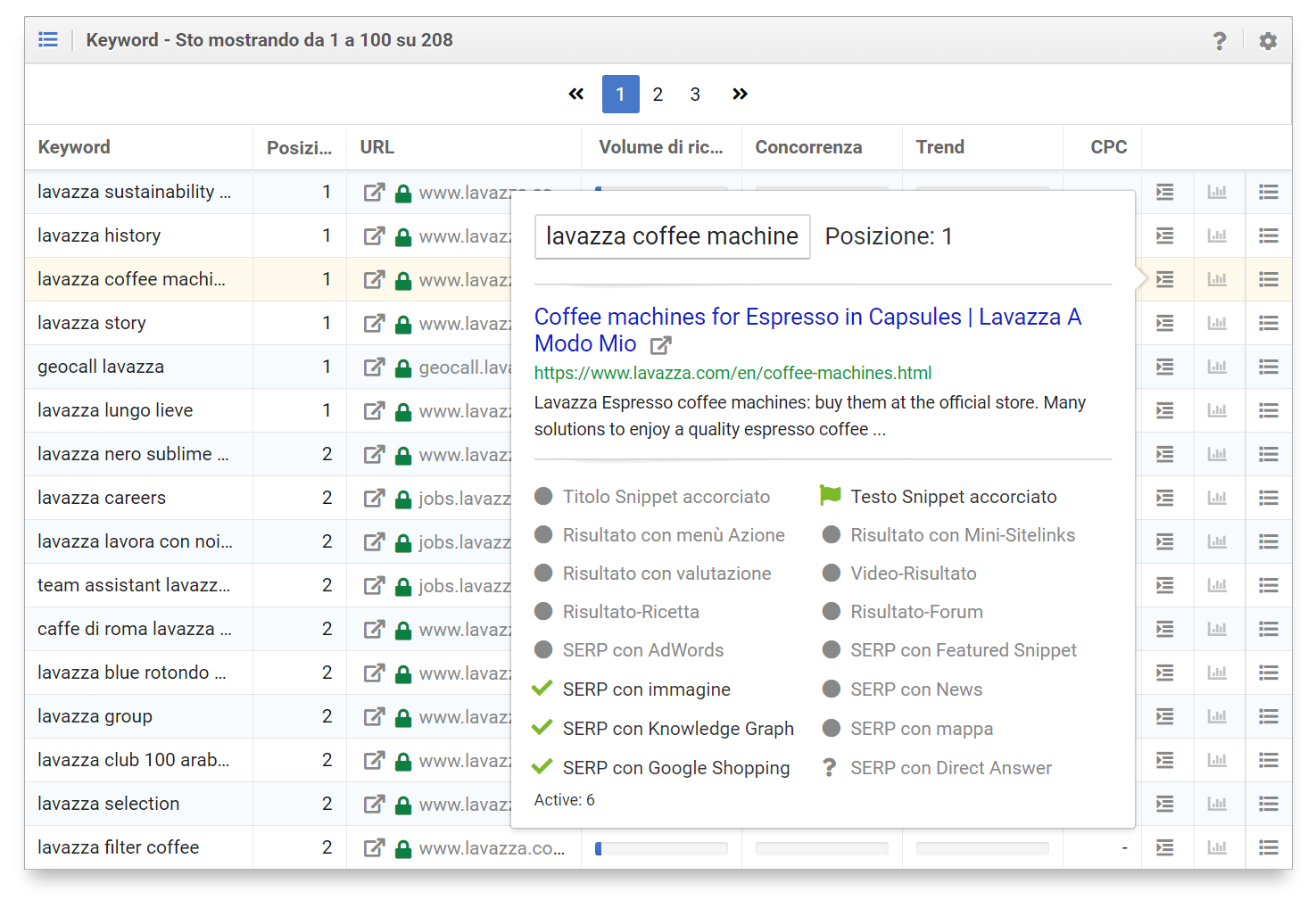The width and height of the screenshot is (1316, 900).
Task: Toggle Risultato con menù Azione indicator
Action: point(543,534)
